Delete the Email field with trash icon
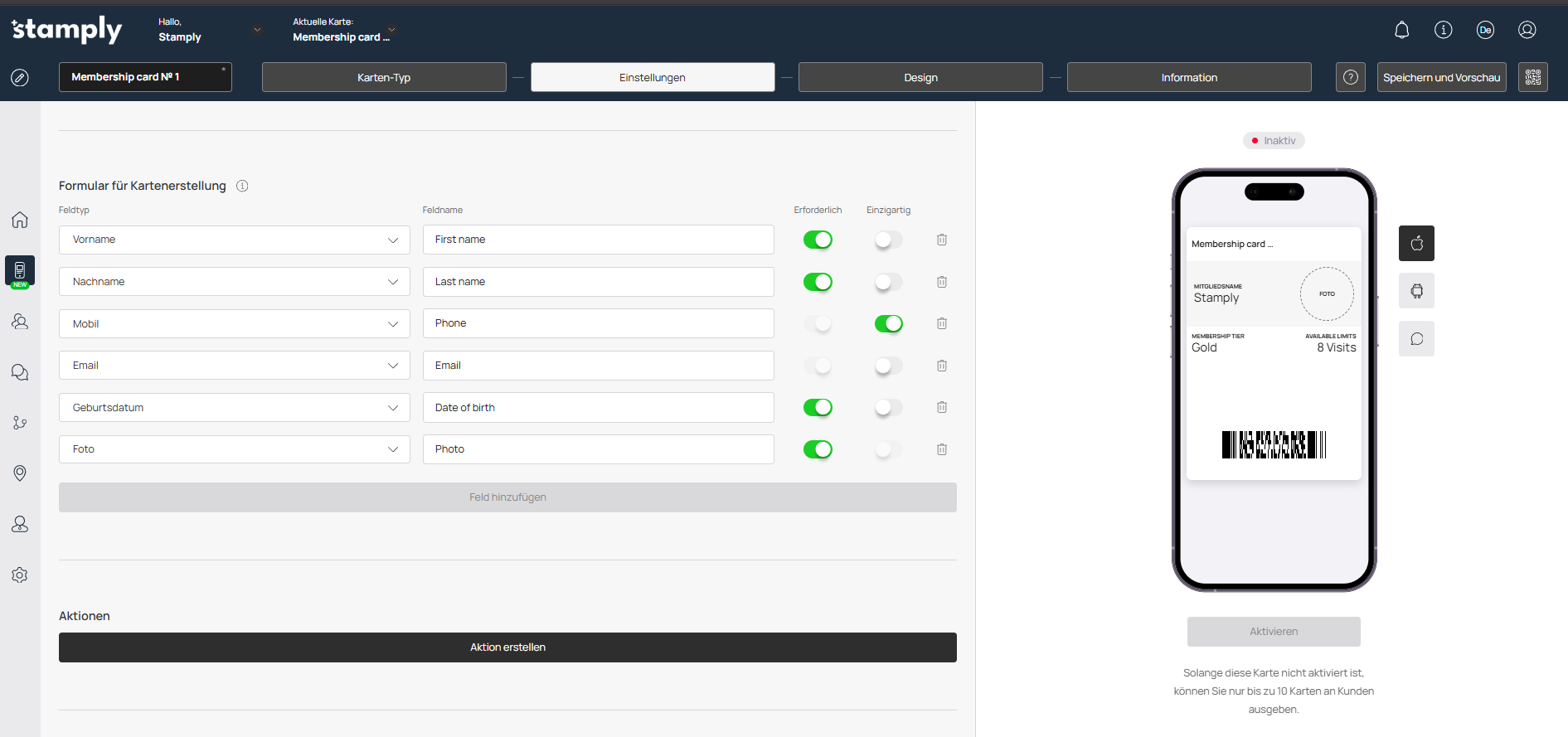 (x=942, y=366)
